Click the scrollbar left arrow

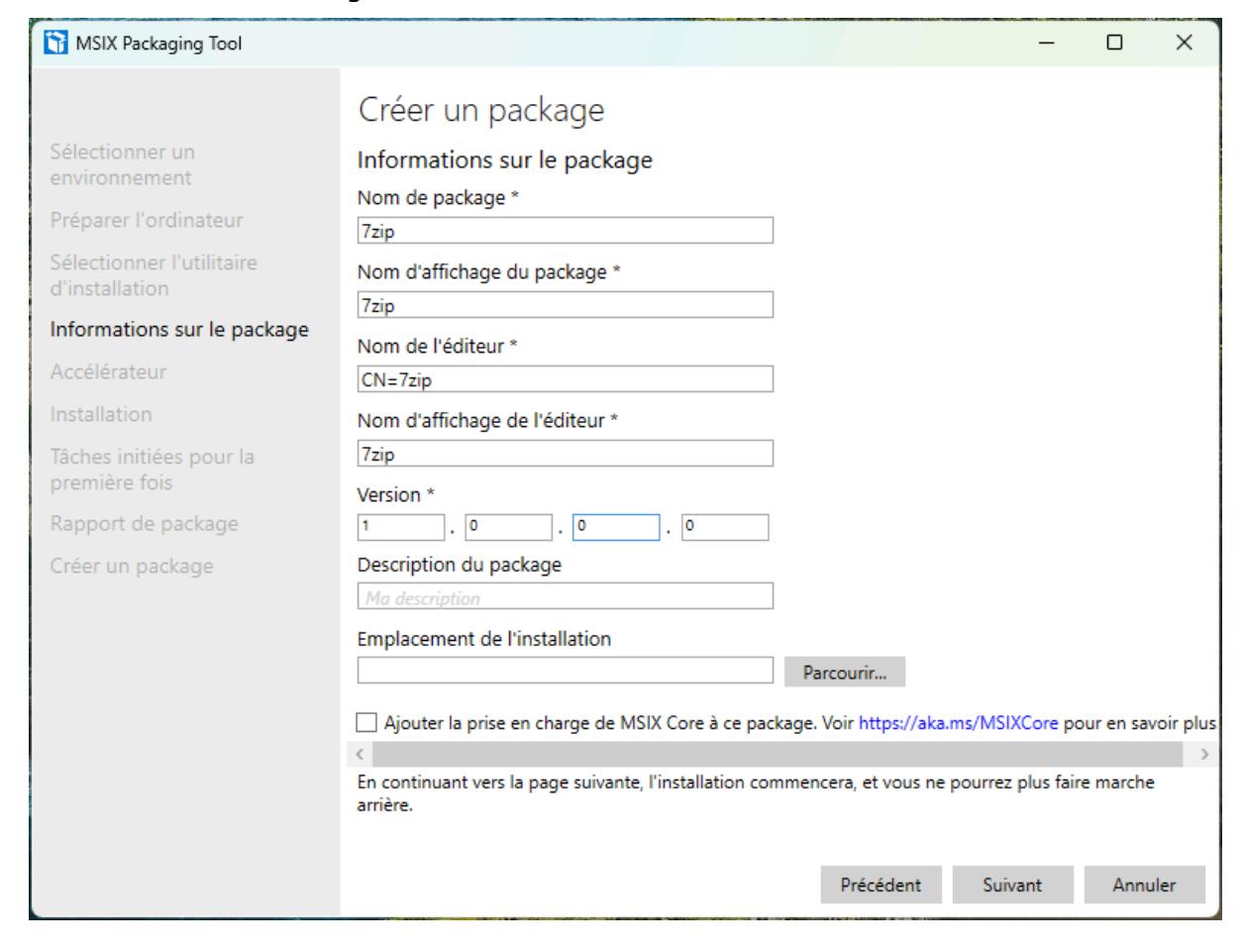pyautogui.click(x=362, y=755)
